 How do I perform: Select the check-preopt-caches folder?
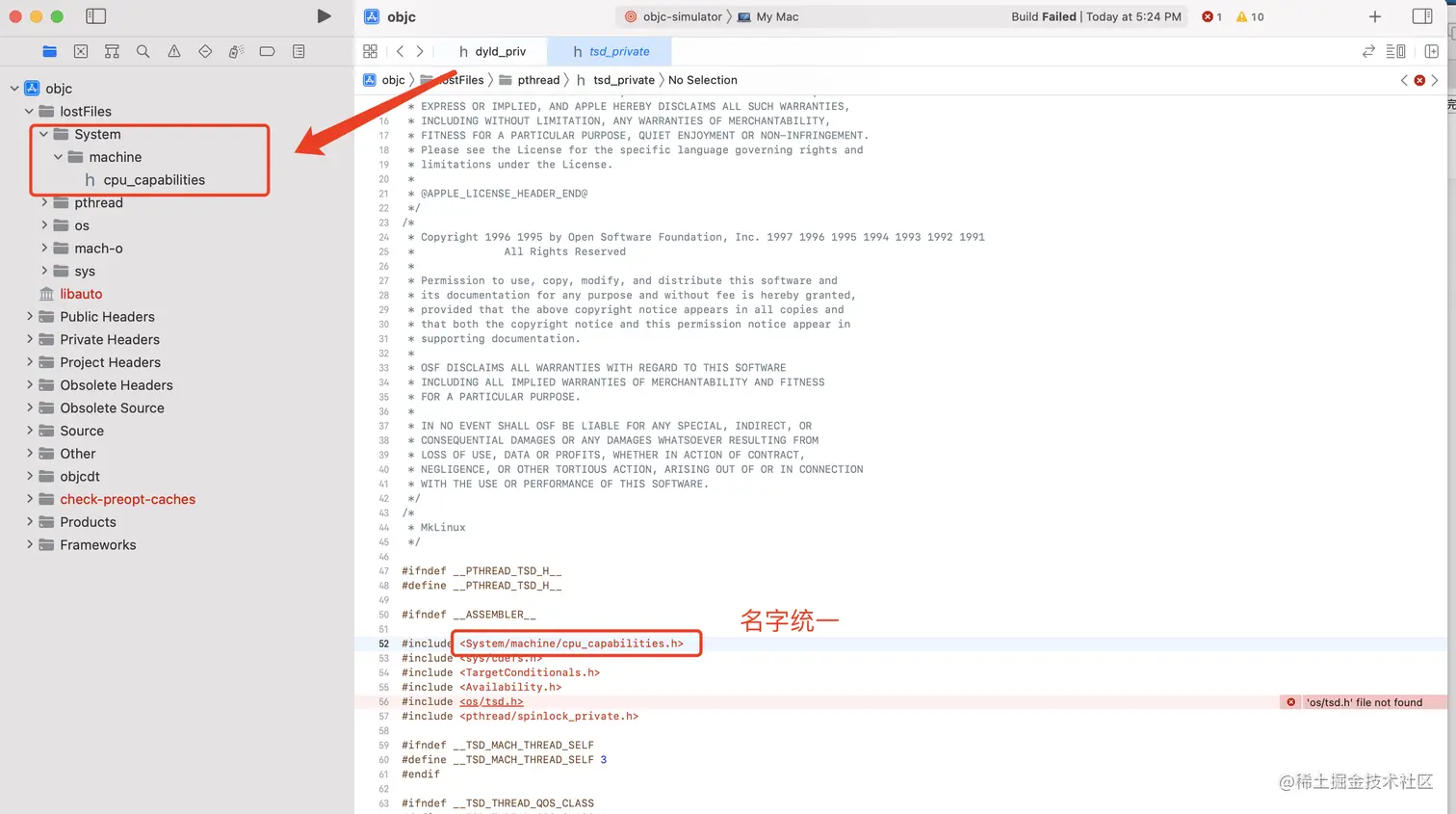tap(117, 499)
